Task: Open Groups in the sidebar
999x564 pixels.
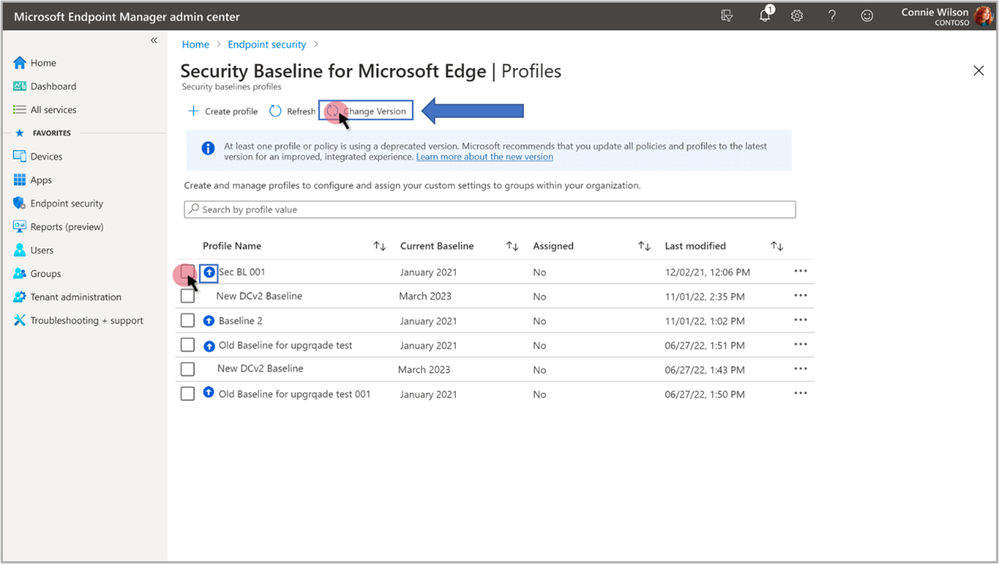Action: pyautogui.click(x=37, y=273)
